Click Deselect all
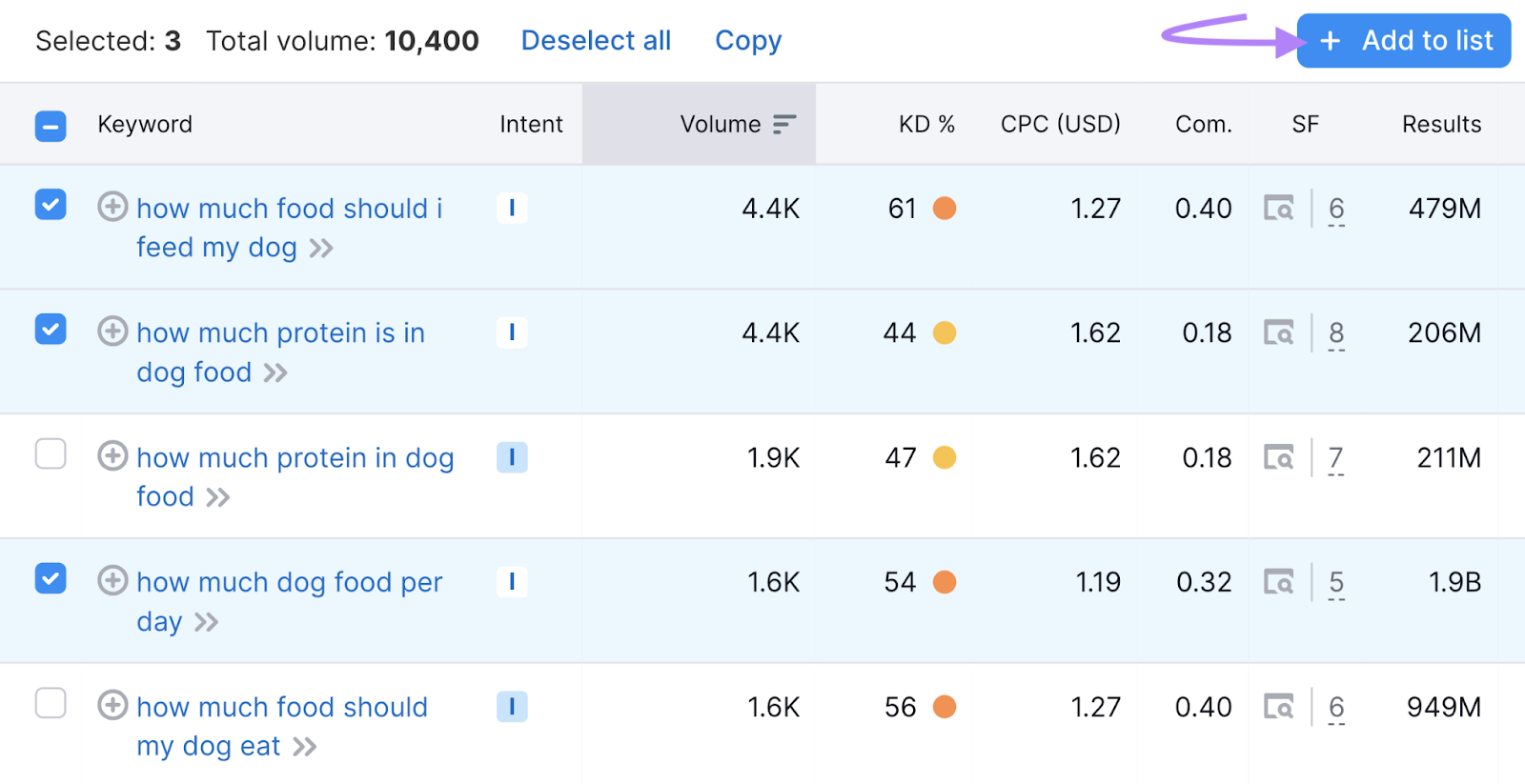This screenshot has height=784, width=1525. [x=596, y=40]
